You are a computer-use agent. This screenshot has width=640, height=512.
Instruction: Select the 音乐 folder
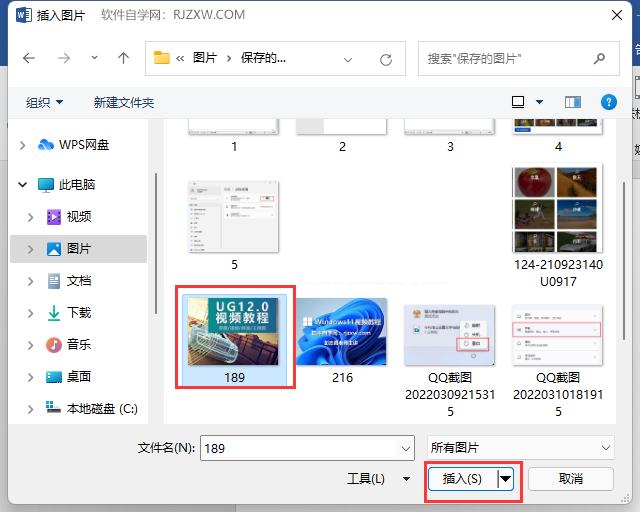(x=69, y=345)
